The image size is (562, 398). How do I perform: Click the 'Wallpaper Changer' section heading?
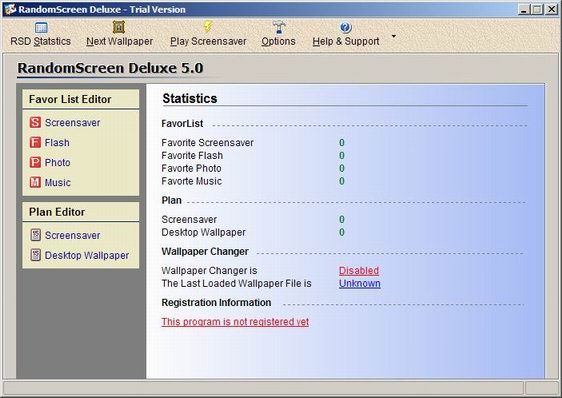pos(205,252)
